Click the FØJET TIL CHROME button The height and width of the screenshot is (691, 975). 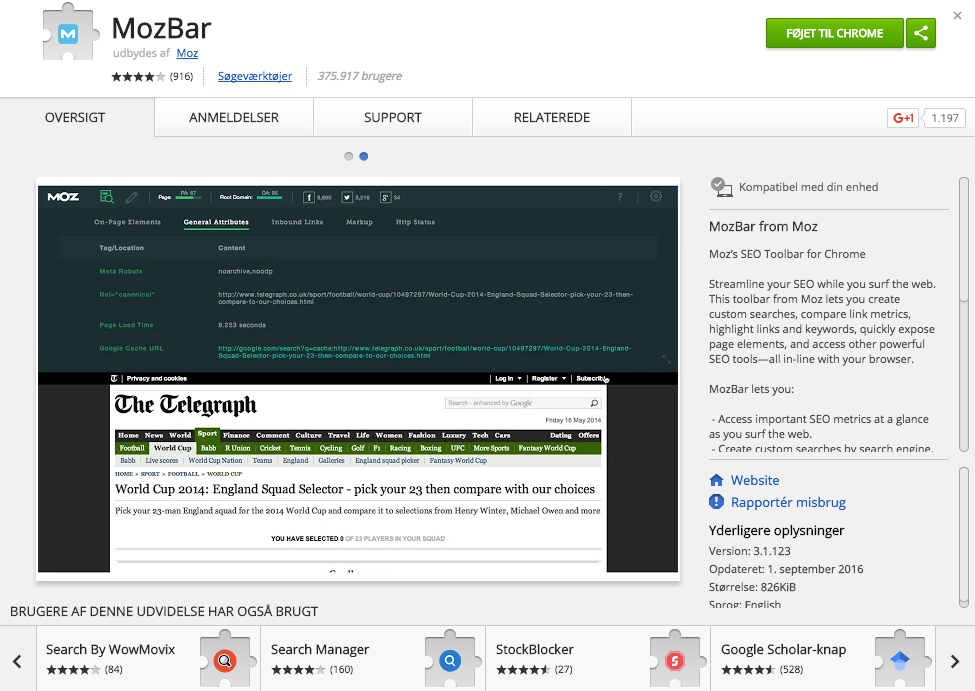pos(834,33)
